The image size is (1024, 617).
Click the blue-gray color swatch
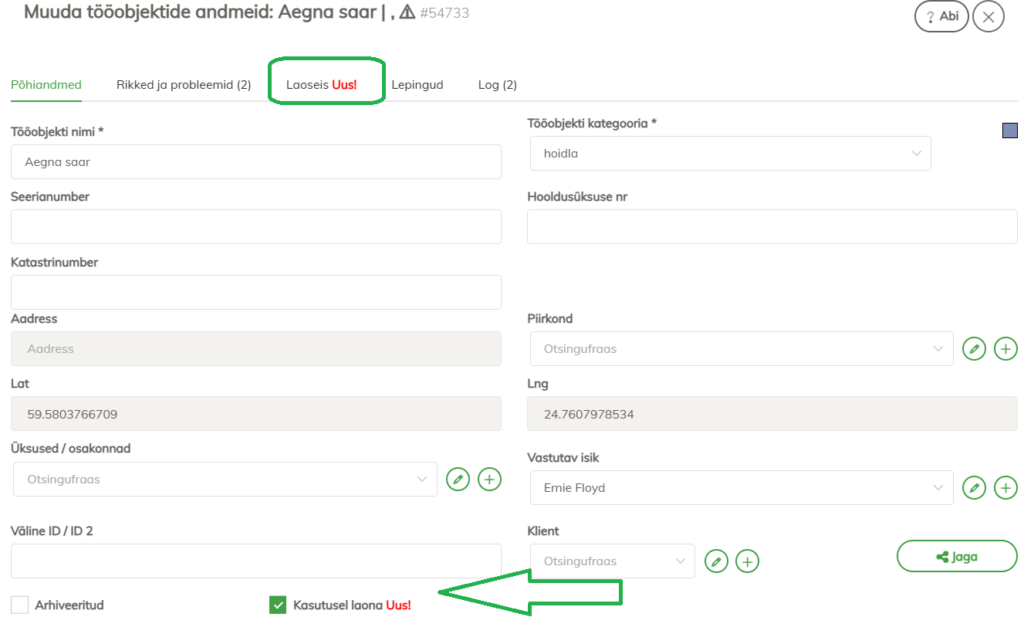coord(1010,131)
